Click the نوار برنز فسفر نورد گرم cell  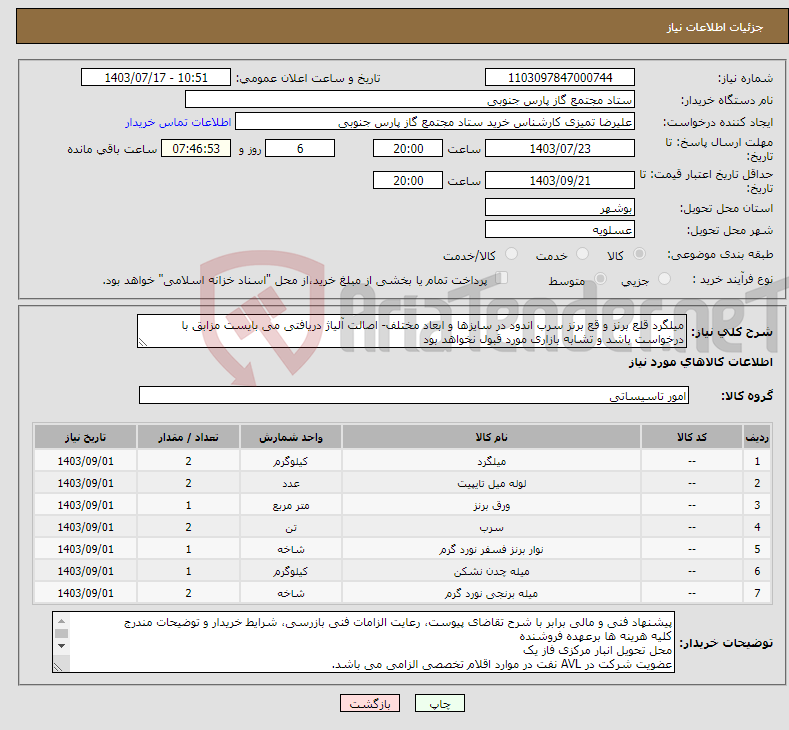[x=491, y=549]
